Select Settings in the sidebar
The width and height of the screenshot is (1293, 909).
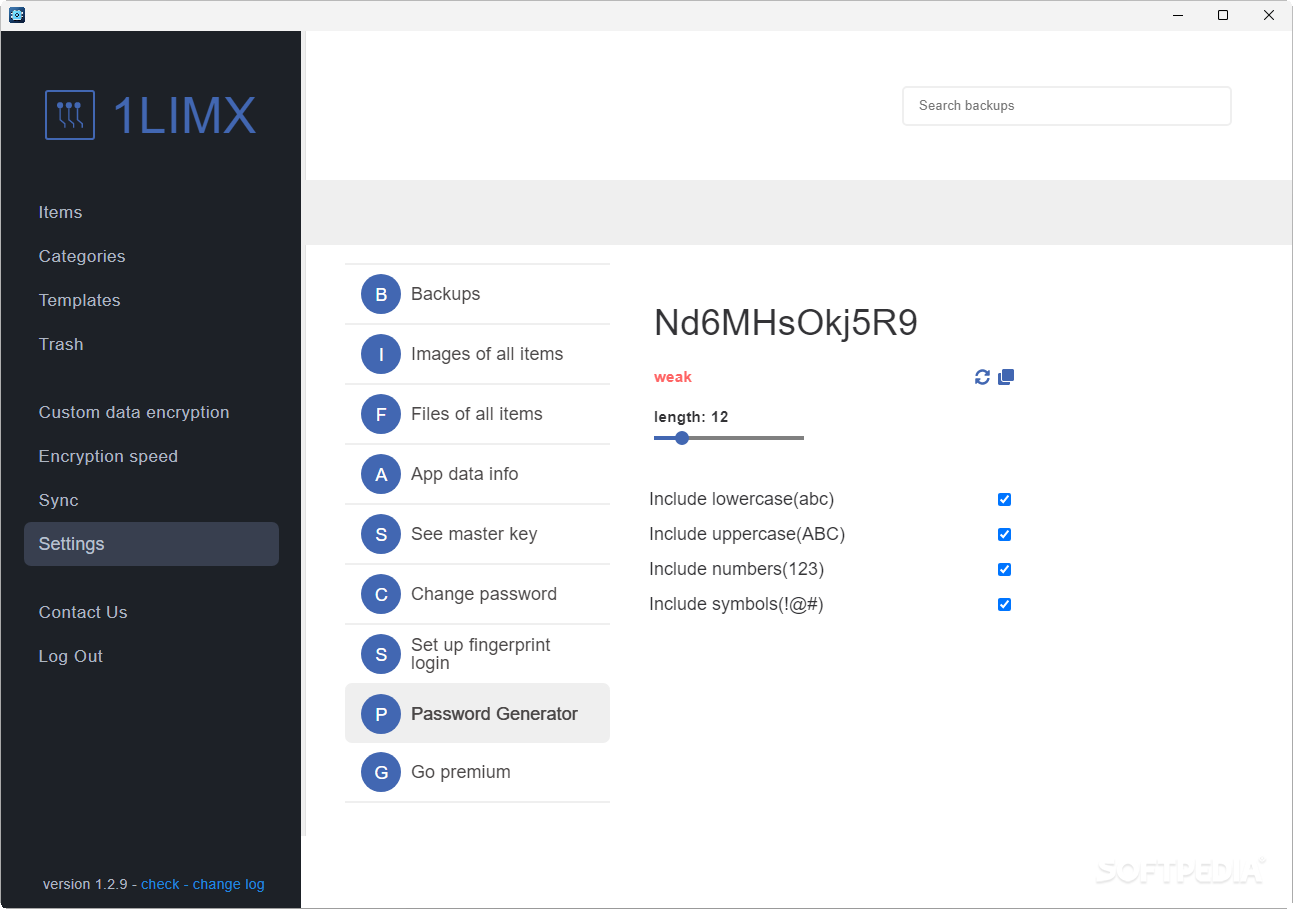click(x=151, y=544)
